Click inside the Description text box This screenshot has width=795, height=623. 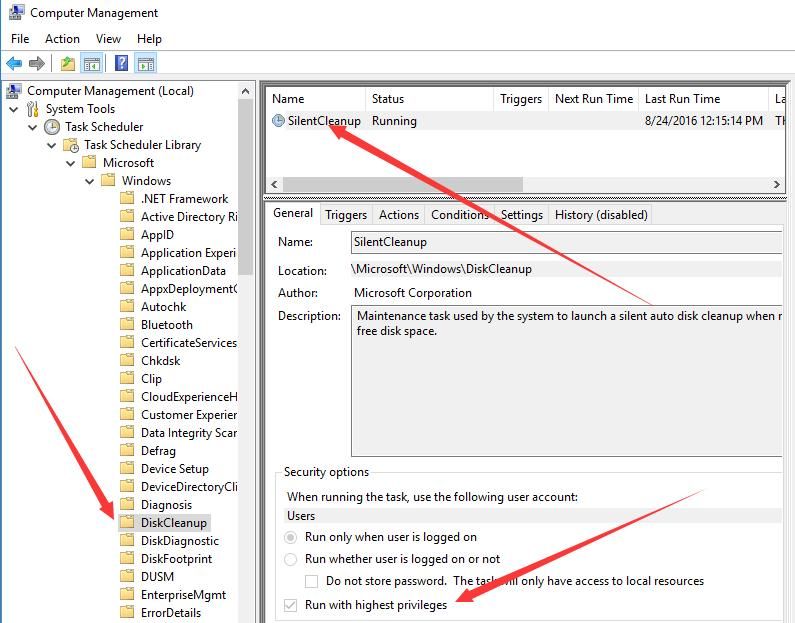(566, 381)
